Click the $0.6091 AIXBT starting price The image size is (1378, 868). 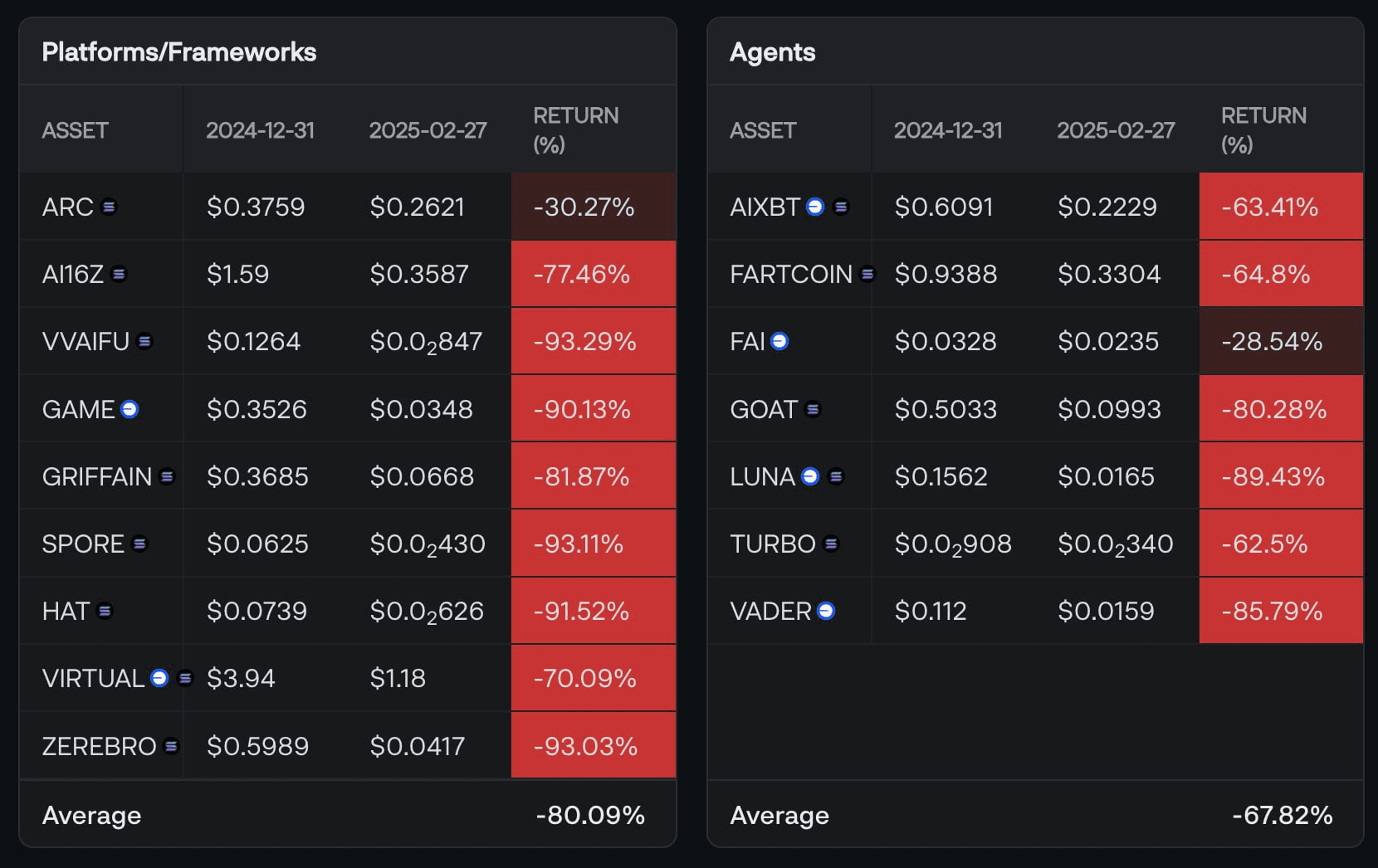(x=944, y=207)
